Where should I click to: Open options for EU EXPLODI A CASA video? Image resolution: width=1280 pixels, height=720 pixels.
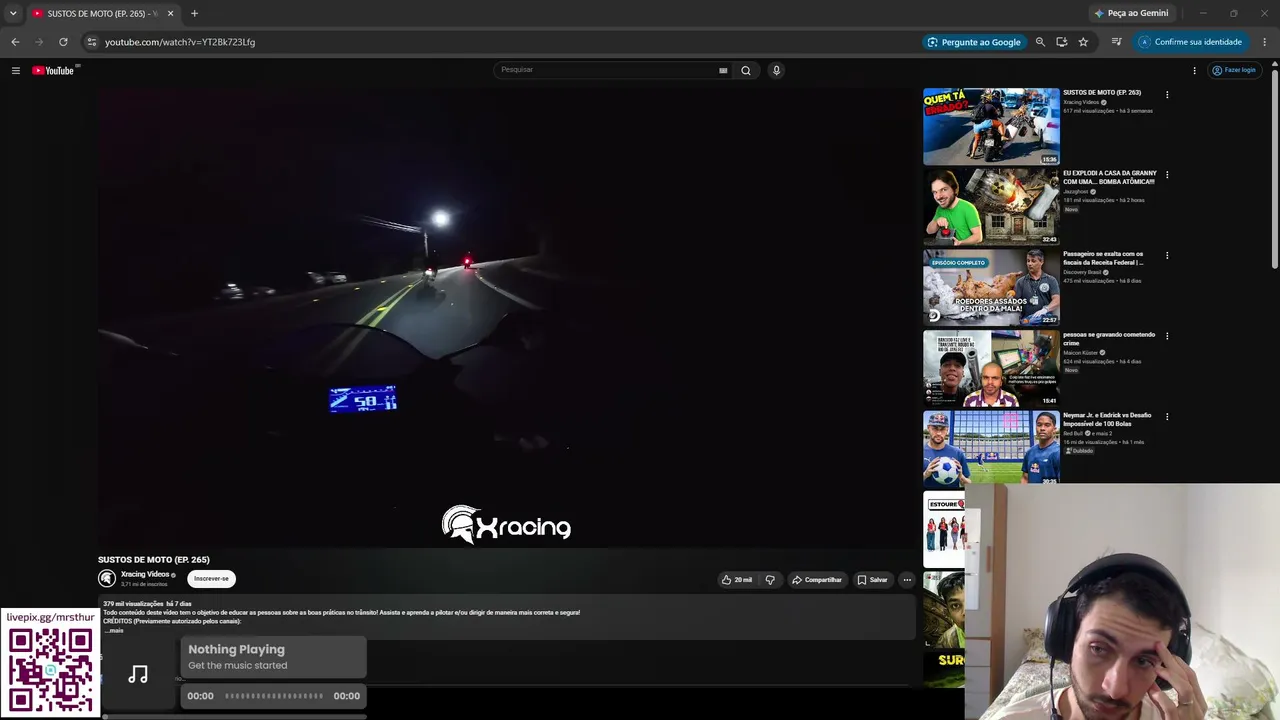(1167, 175)
